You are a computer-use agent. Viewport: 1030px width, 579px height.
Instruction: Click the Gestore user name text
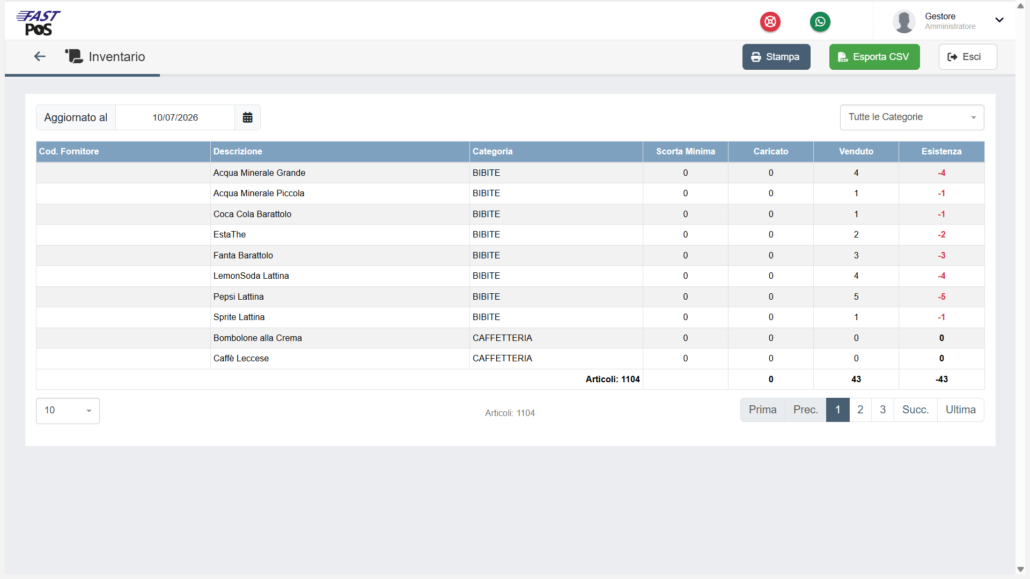point(940,16)
